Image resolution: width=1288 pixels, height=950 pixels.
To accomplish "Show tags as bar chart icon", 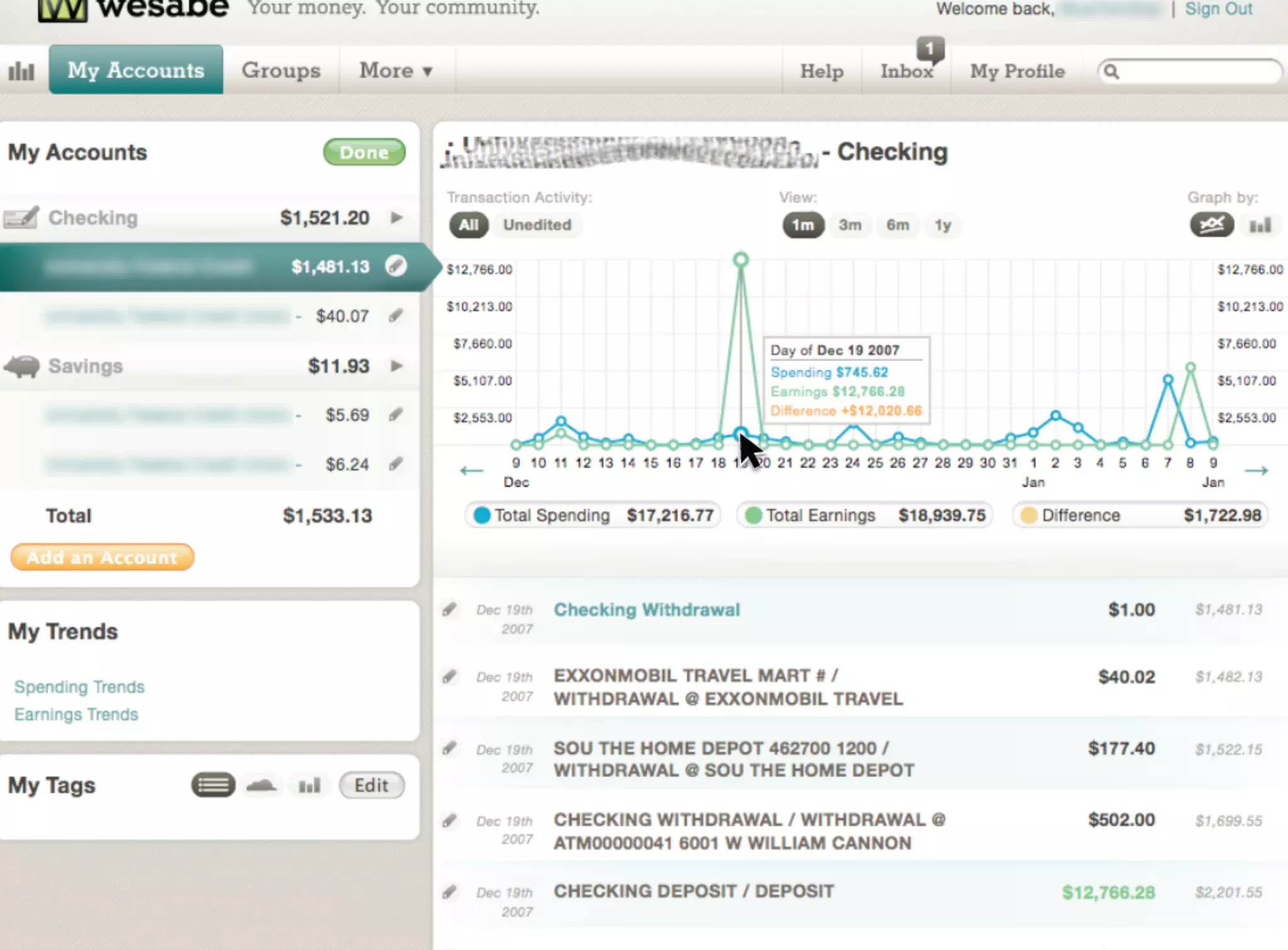I will pos(309,785).
